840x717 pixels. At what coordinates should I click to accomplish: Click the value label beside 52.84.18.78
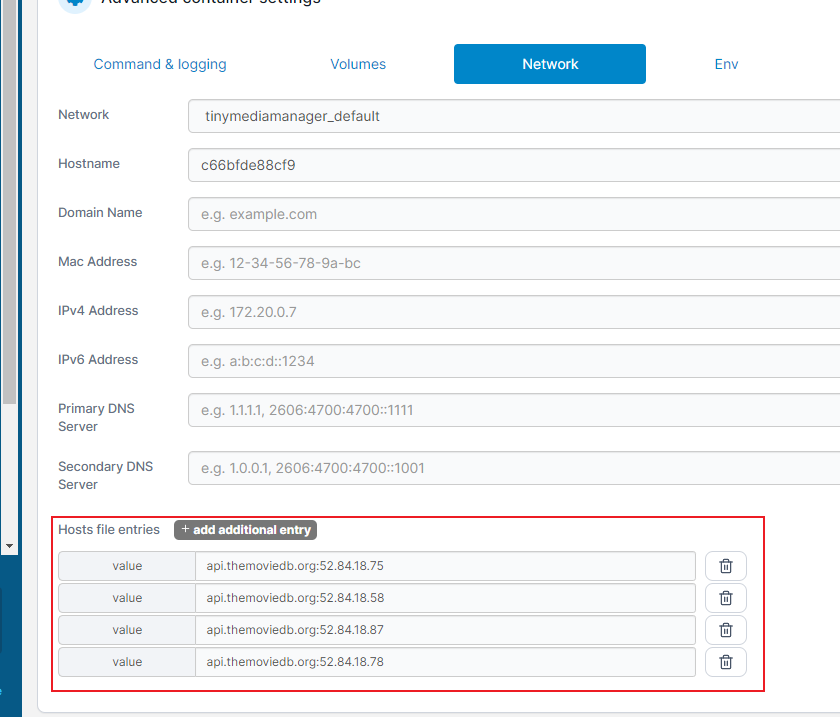[127, 662]
